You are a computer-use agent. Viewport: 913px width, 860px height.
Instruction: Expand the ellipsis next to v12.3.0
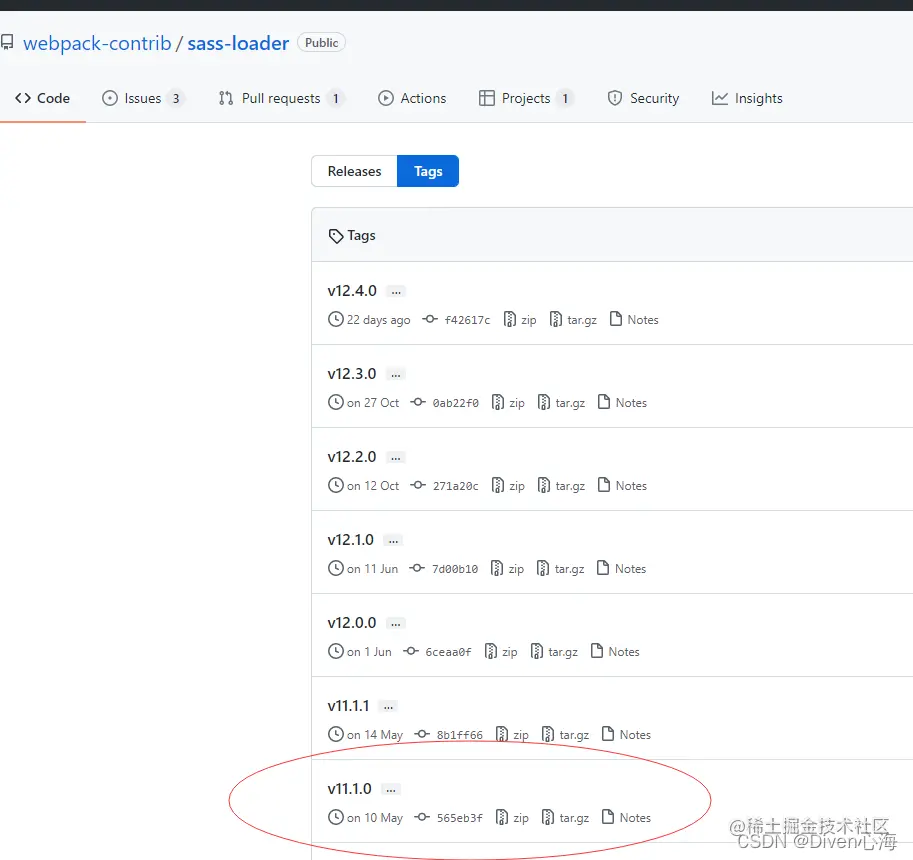(396, 375)
